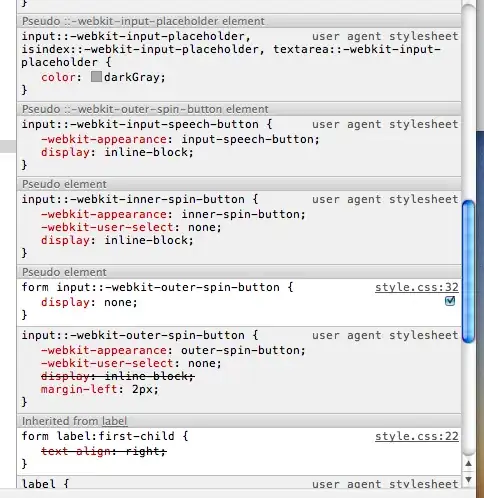Click the struck-through display: inline-block property
This screenshot has height=498, width=484.
tap(118, 376)
